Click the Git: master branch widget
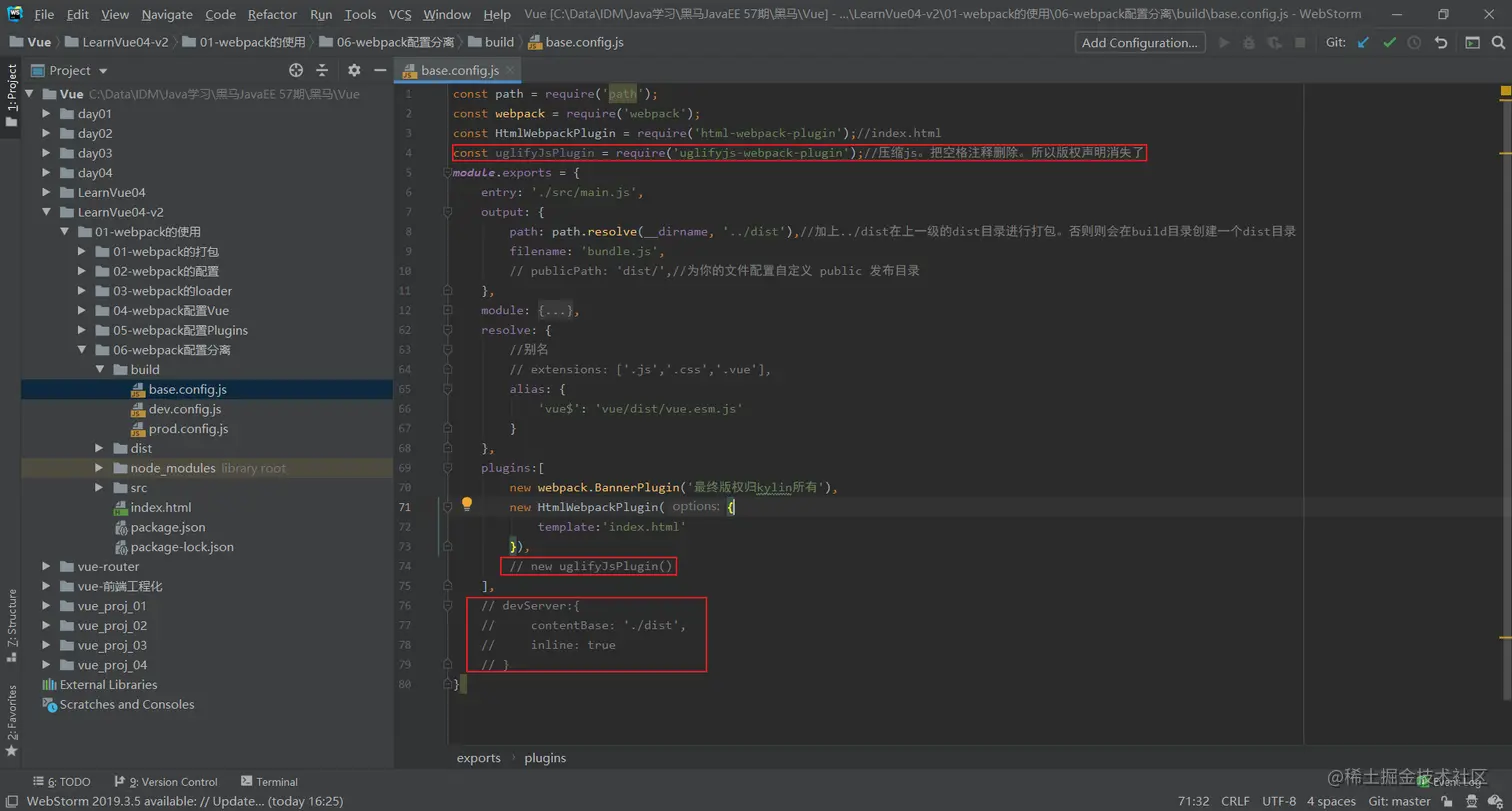 (x=1399, y=801)
